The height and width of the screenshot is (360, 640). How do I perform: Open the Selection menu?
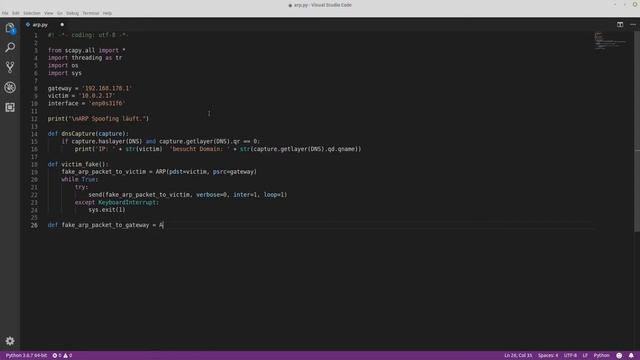31,13
